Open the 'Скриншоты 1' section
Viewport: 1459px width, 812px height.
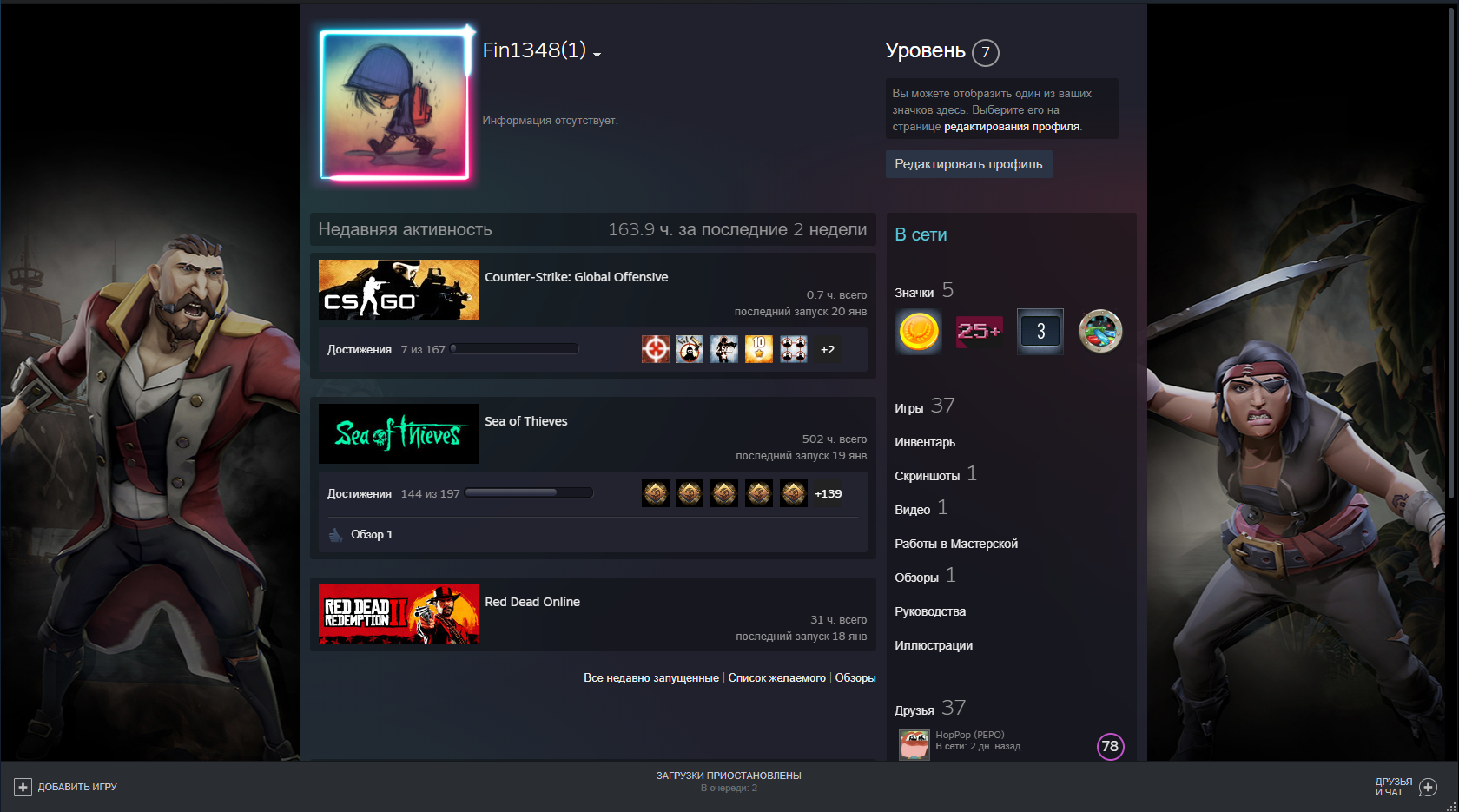pos(935,474)
